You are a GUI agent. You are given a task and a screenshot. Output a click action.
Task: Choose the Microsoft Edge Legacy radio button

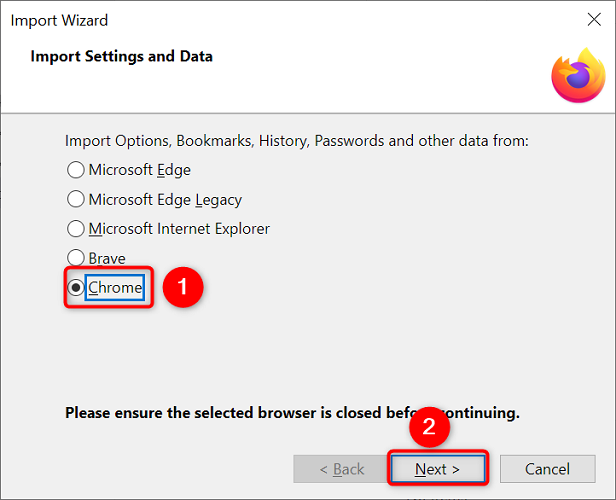point(75,199)
